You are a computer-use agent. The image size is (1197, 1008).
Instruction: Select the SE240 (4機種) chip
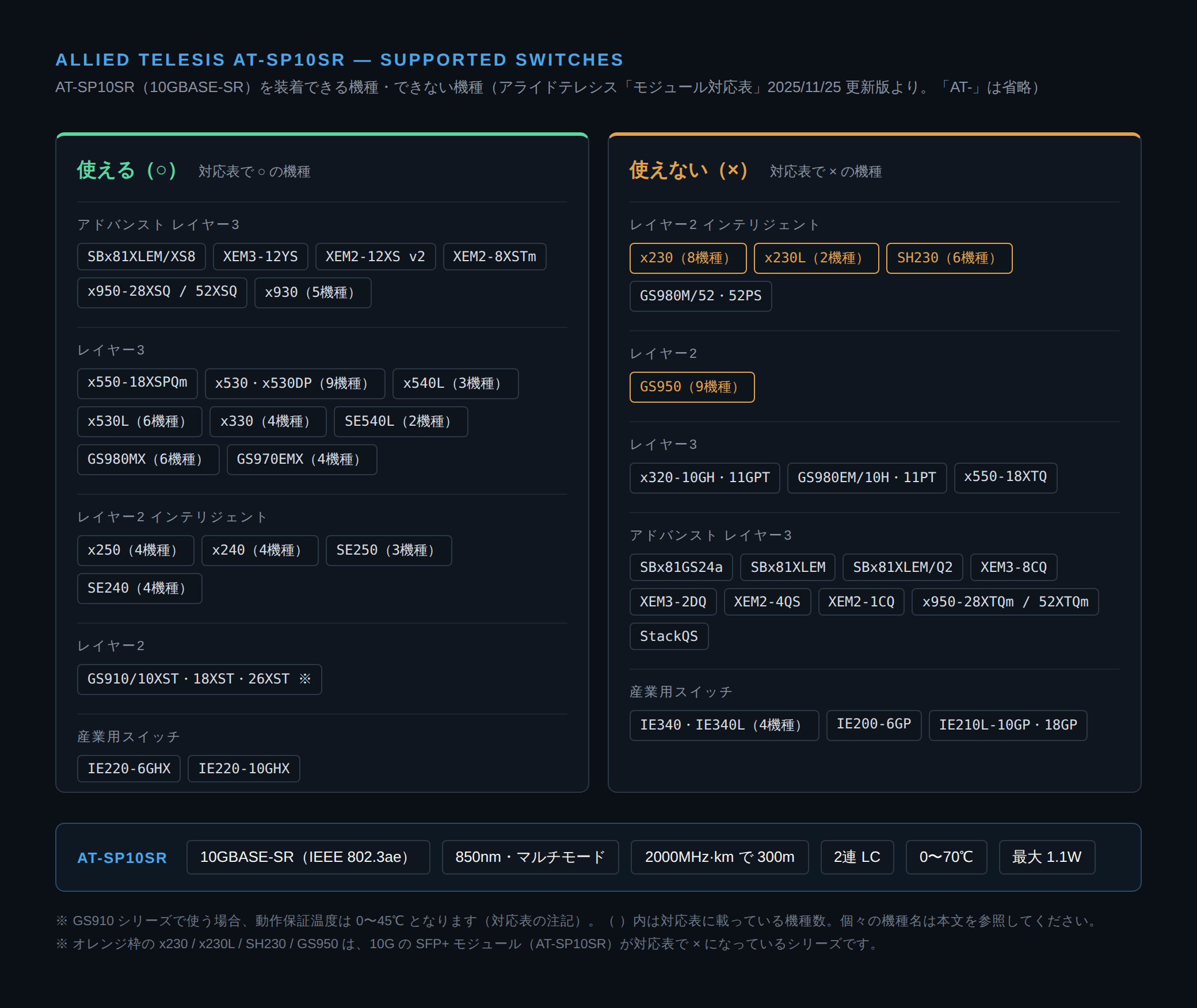(x=139, y=588)
